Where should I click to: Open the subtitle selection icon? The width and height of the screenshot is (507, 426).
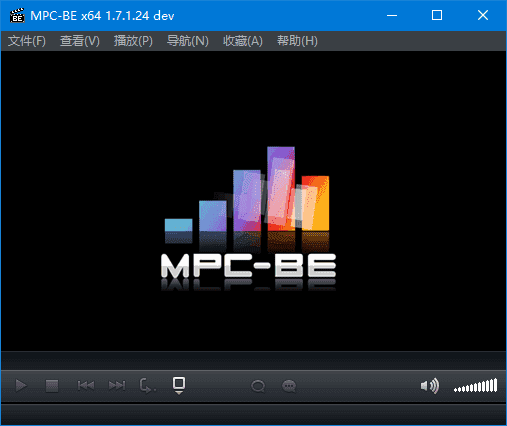[289, 386]
